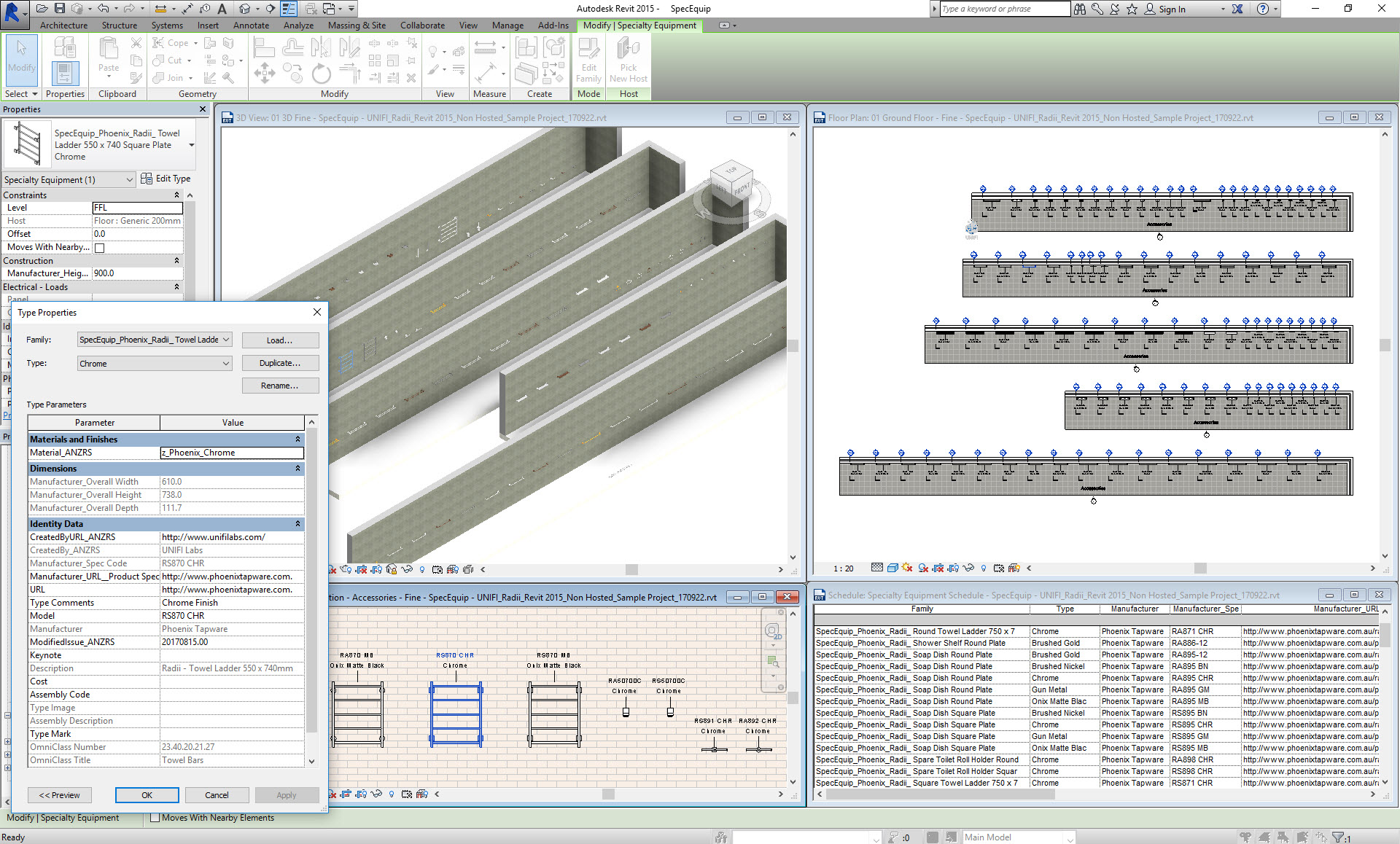1400x844 pixels.
Task: Click the Material_ANZRS value field z_Phoenix_Chrome
Action: (x=232, y=453)
